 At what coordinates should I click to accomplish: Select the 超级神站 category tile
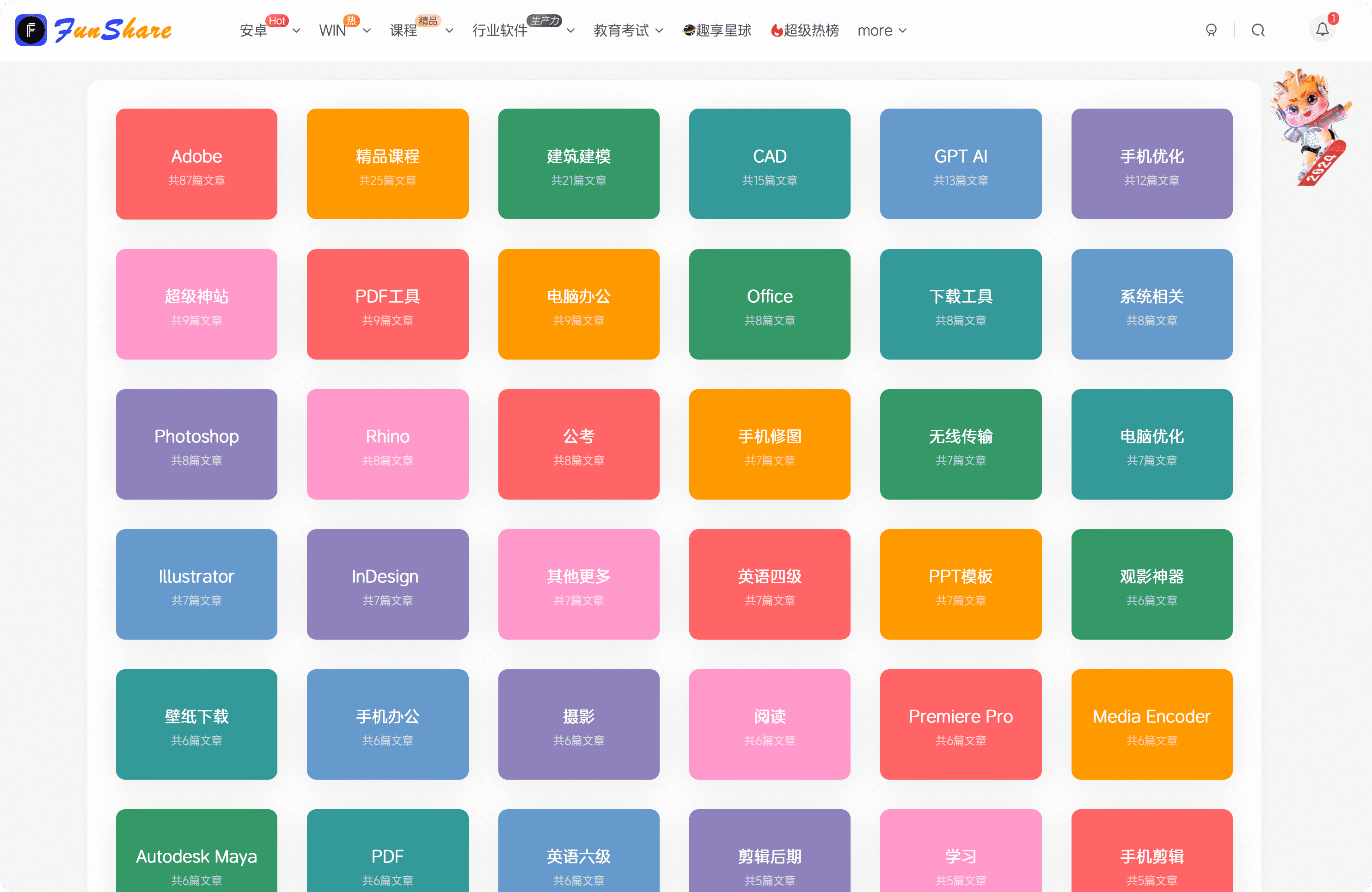tap(196, 304)
